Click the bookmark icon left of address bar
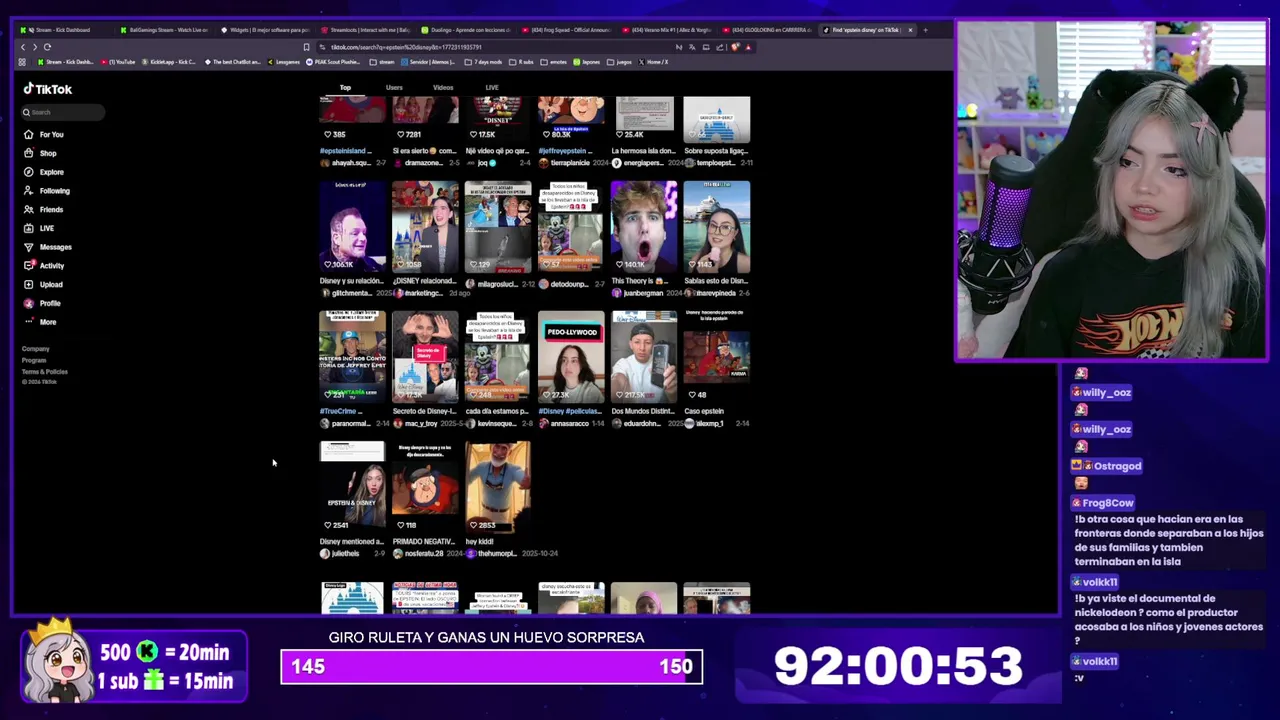The height and width of the screenshot is (720, 1280). point(306,47)
